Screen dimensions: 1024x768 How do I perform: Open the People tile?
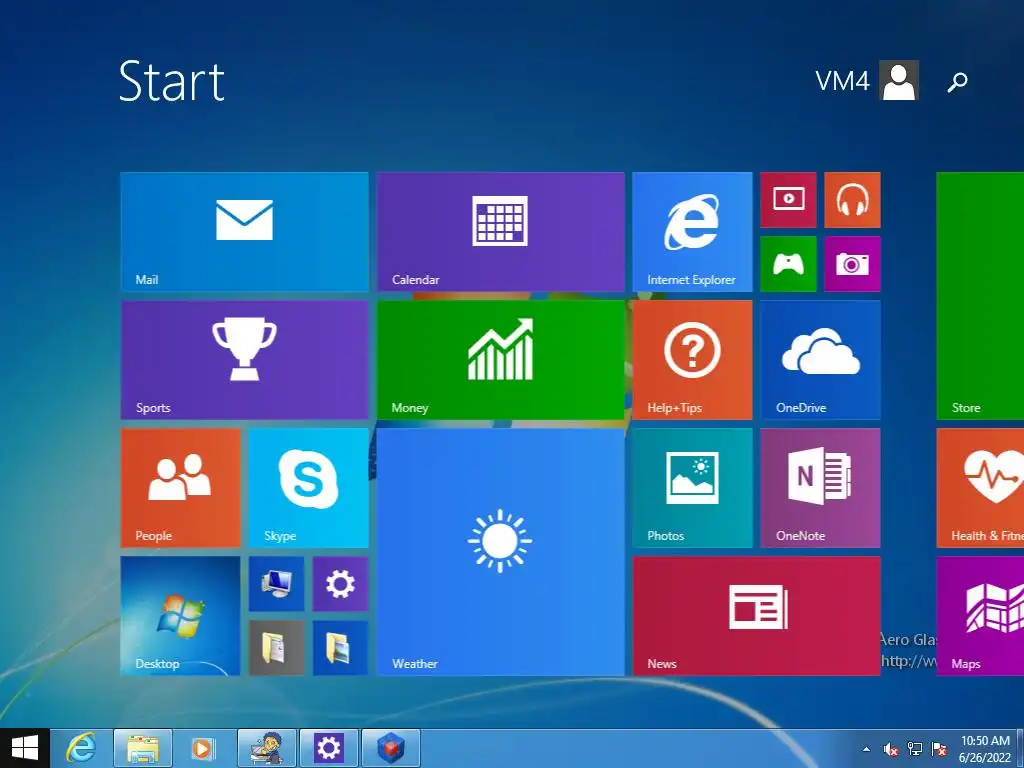[180, 487]
